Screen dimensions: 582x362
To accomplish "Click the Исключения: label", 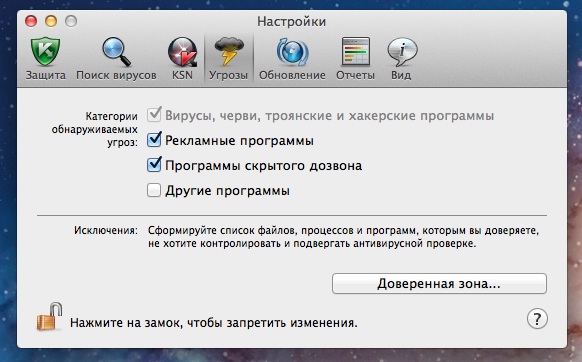I will 106,230.
